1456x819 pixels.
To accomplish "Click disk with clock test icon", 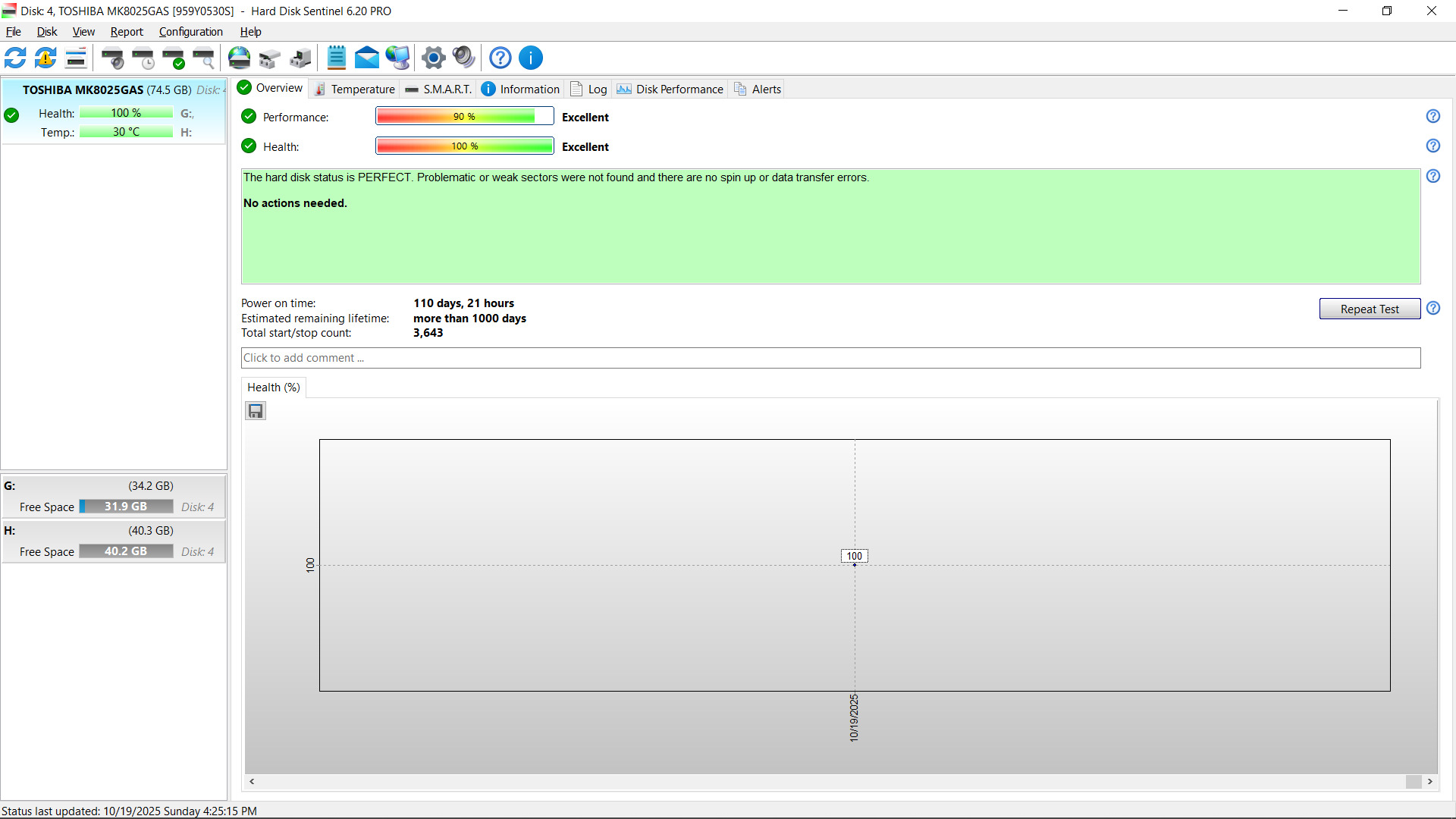I will click(x=143, y=58).
